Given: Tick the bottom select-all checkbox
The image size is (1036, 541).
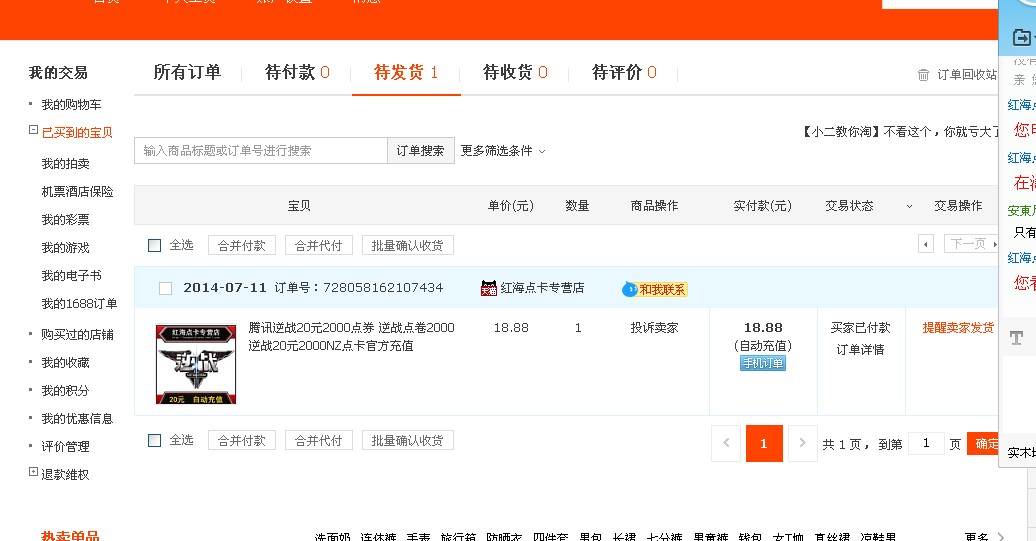Looking at the screenshot, I should (x=155, y=441).
